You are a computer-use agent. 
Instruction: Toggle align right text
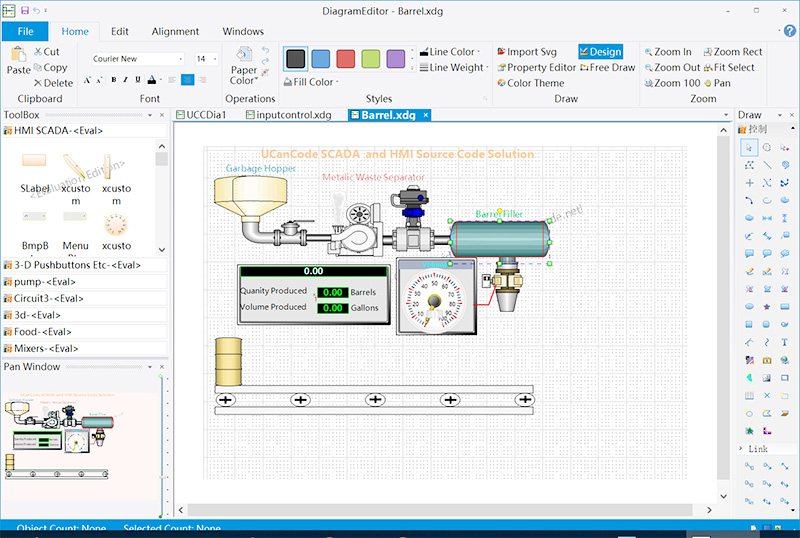click(x=202, y=80)
